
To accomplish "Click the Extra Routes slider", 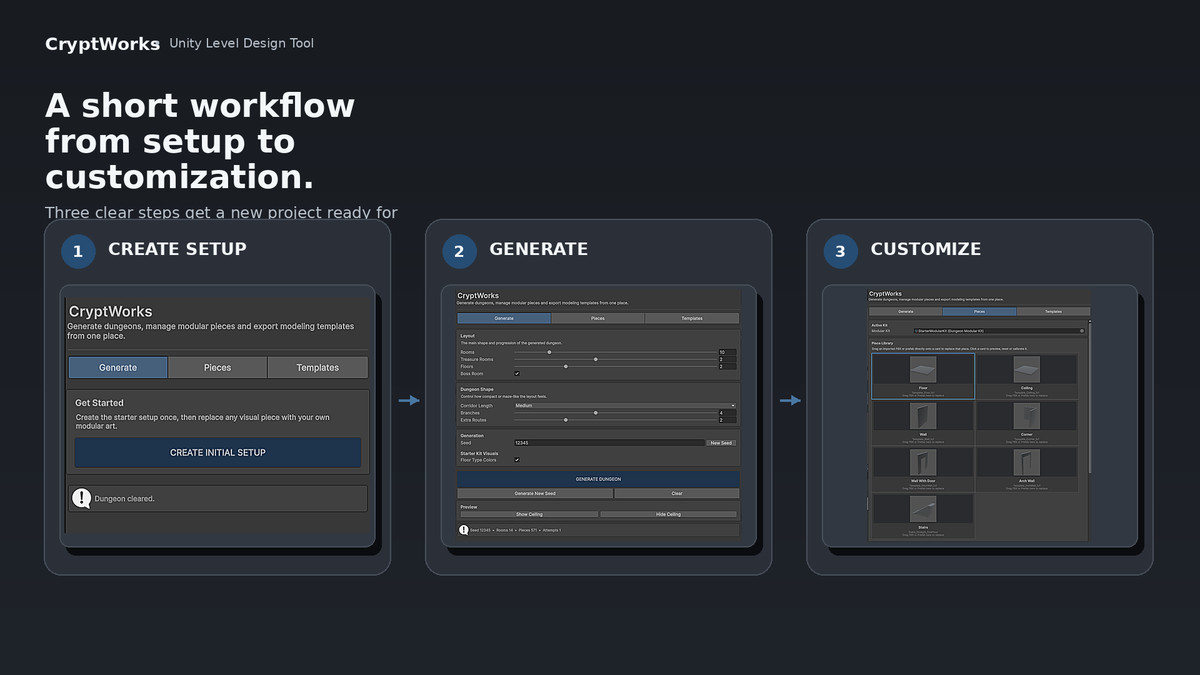I will (x=615, y=420).
